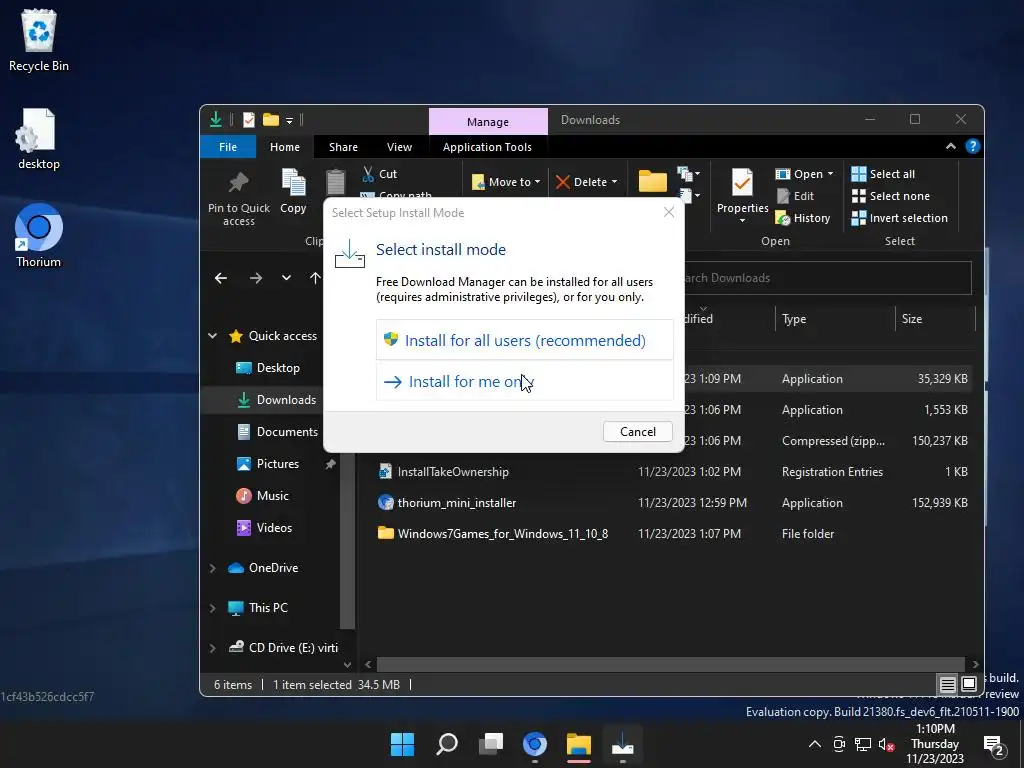This screenshot has height=768, width=1024.
Task: Close the Select Setup Install Mode dialog
Action: (668, 212)
